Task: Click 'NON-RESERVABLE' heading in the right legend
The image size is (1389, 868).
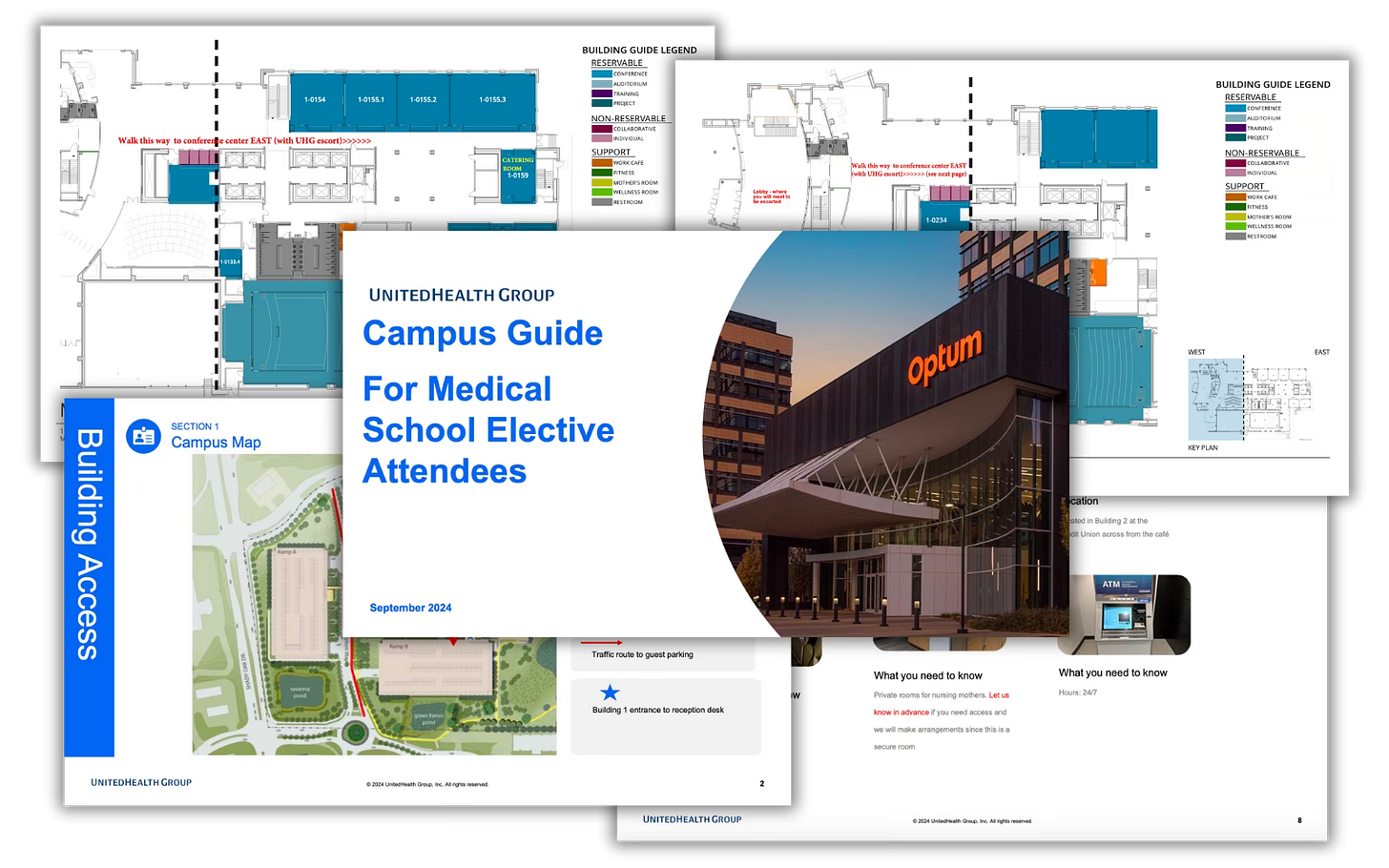Action: [1262, 153]
